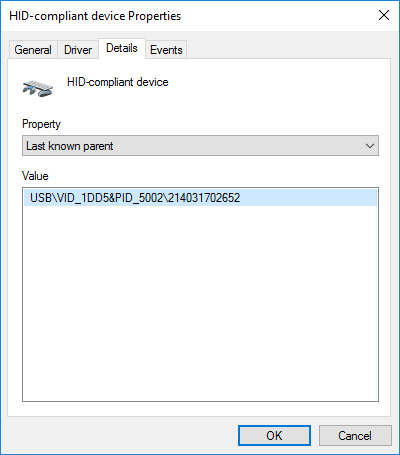Click the HID-compliant device keyboard icon

(38, 88)
